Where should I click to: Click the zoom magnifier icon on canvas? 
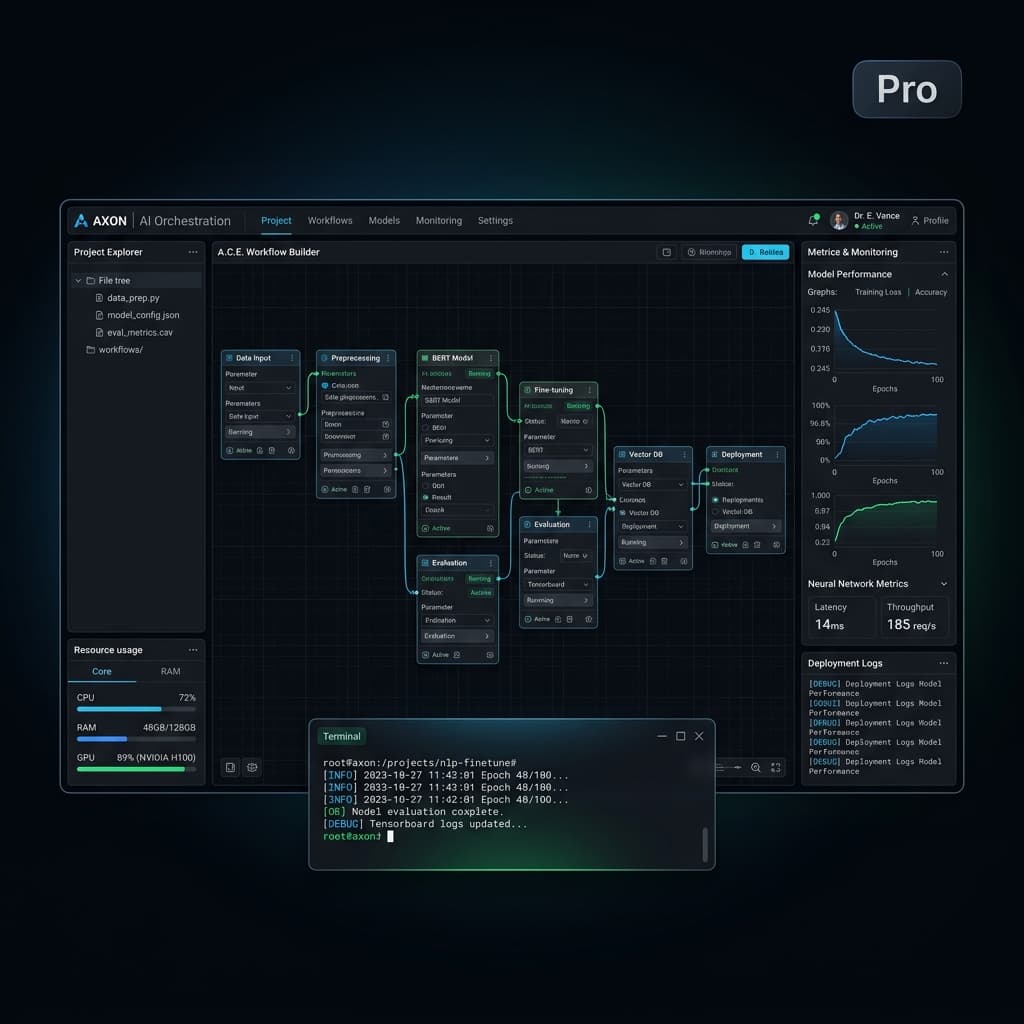click(756, 767)
